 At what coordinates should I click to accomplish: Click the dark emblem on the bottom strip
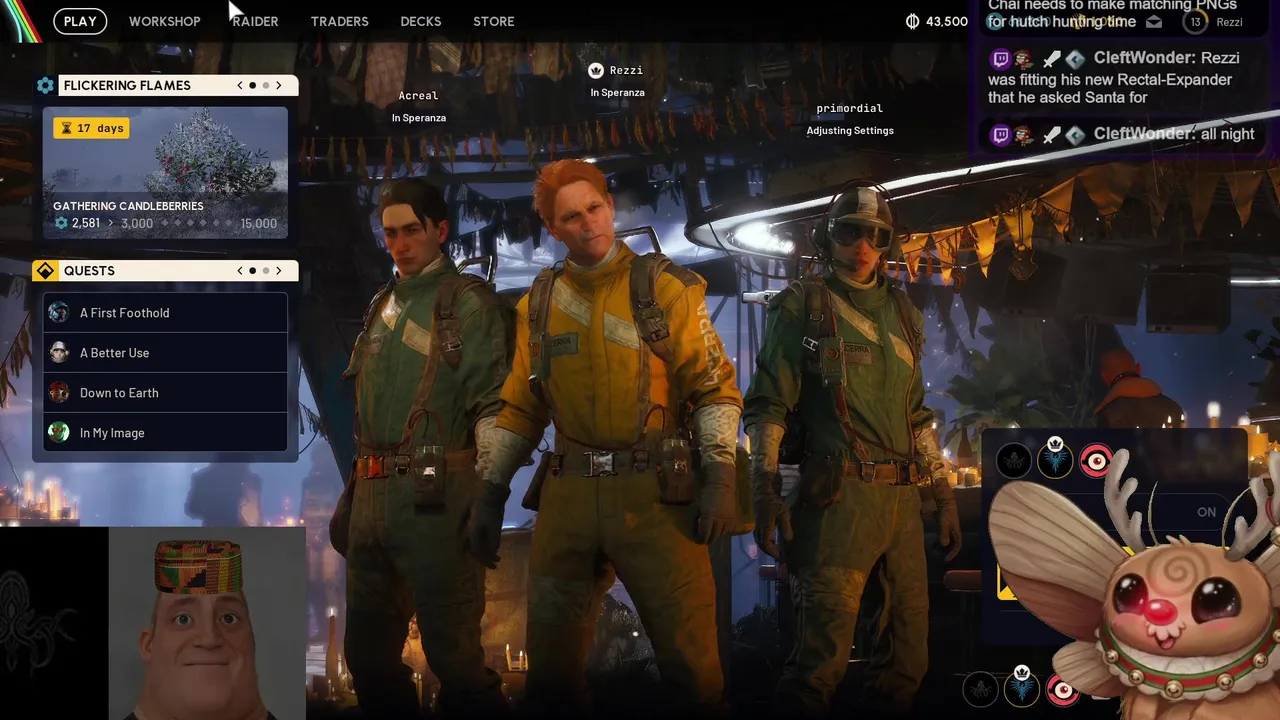(x=980, y=689)
